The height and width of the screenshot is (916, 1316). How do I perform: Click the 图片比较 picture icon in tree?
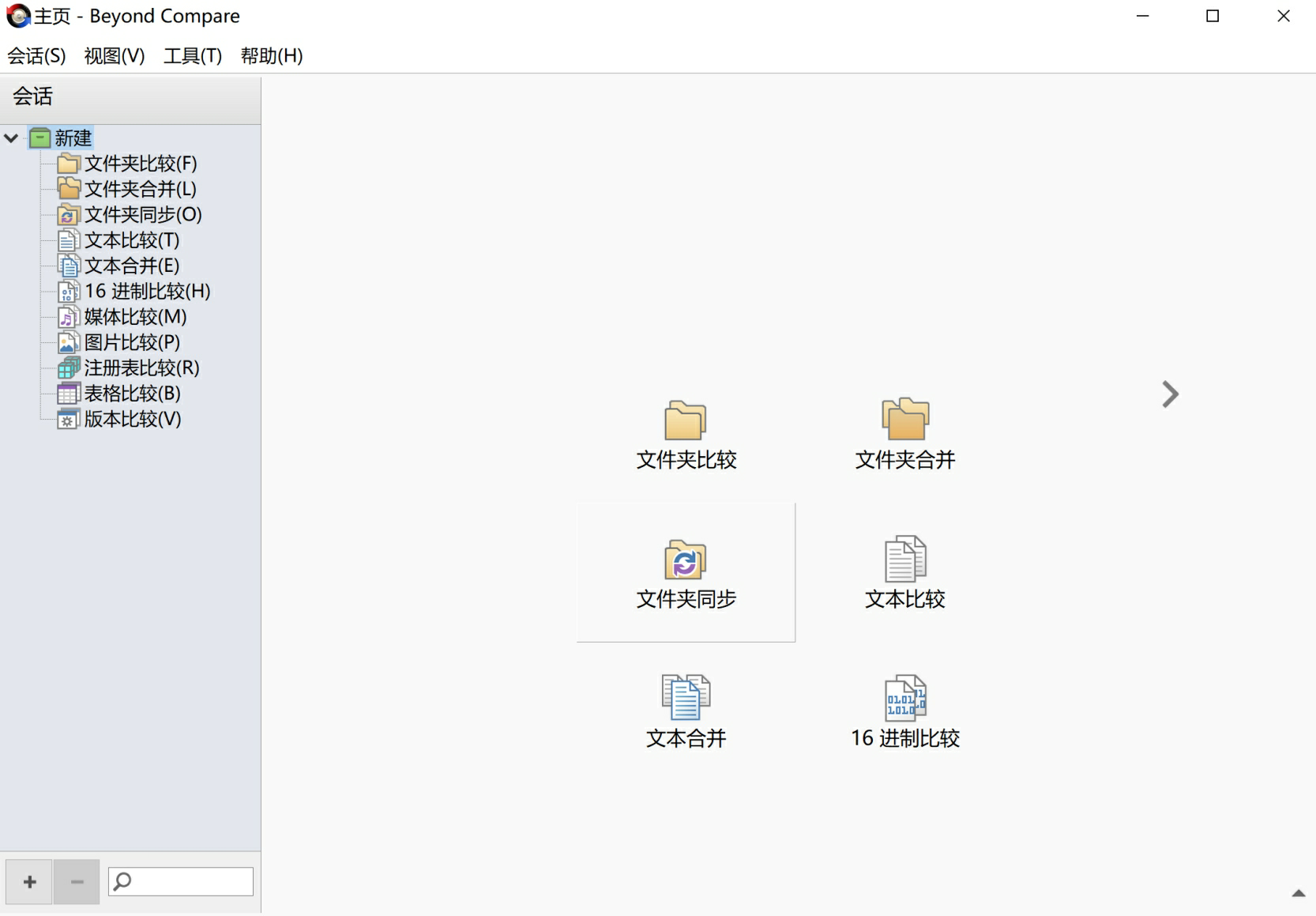[69, 342]
